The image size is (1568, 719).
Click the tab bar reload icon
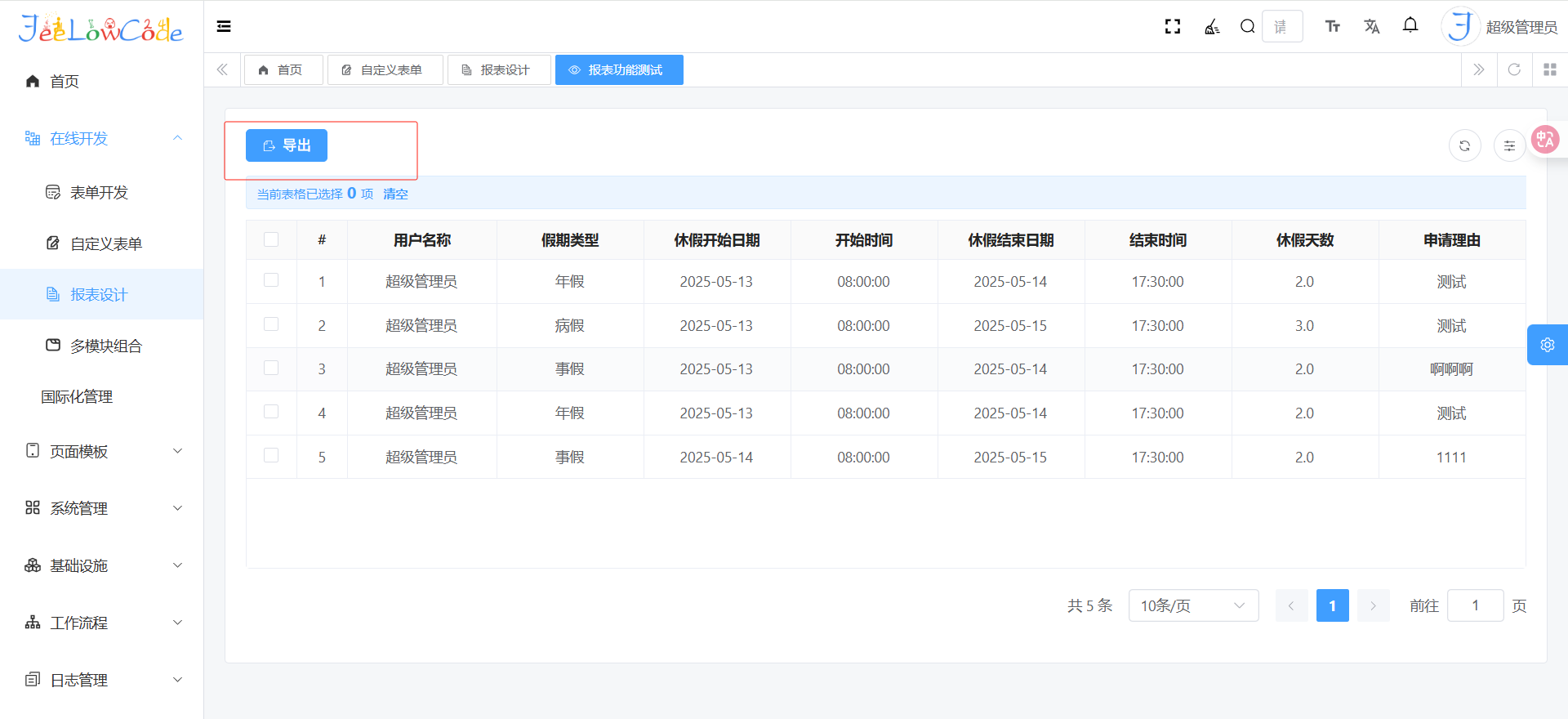1514,69
